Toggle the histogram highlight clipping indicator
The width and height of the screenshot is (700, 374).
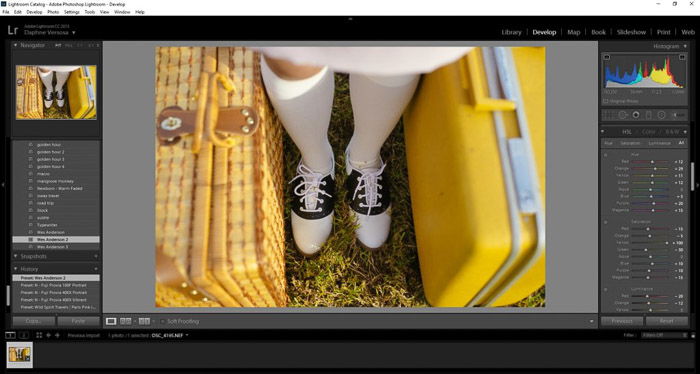(x=682, y=57)
